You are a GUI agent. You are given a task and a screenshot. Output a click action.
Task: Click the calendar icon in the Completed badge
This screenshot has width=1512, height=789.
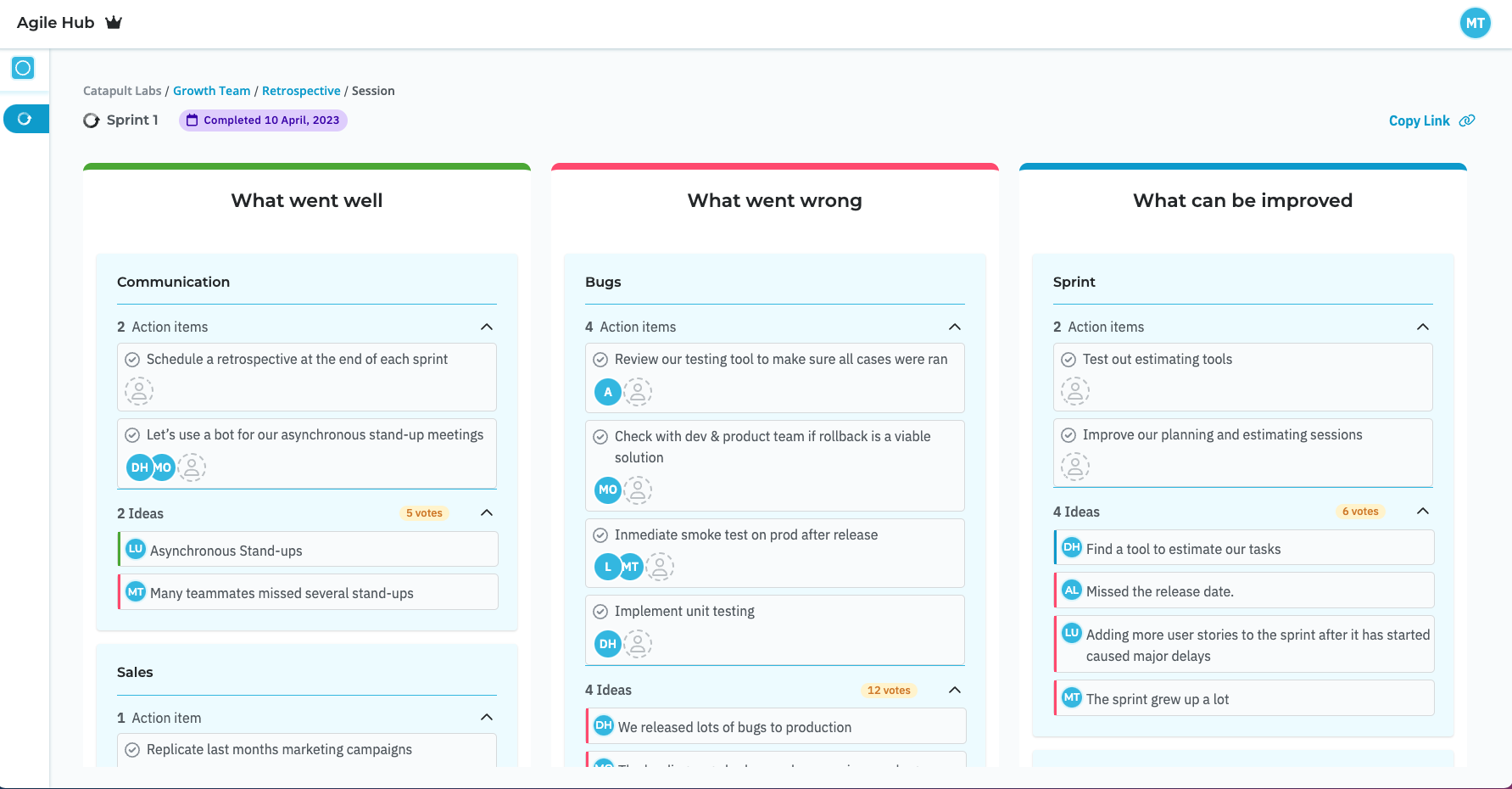192,120
